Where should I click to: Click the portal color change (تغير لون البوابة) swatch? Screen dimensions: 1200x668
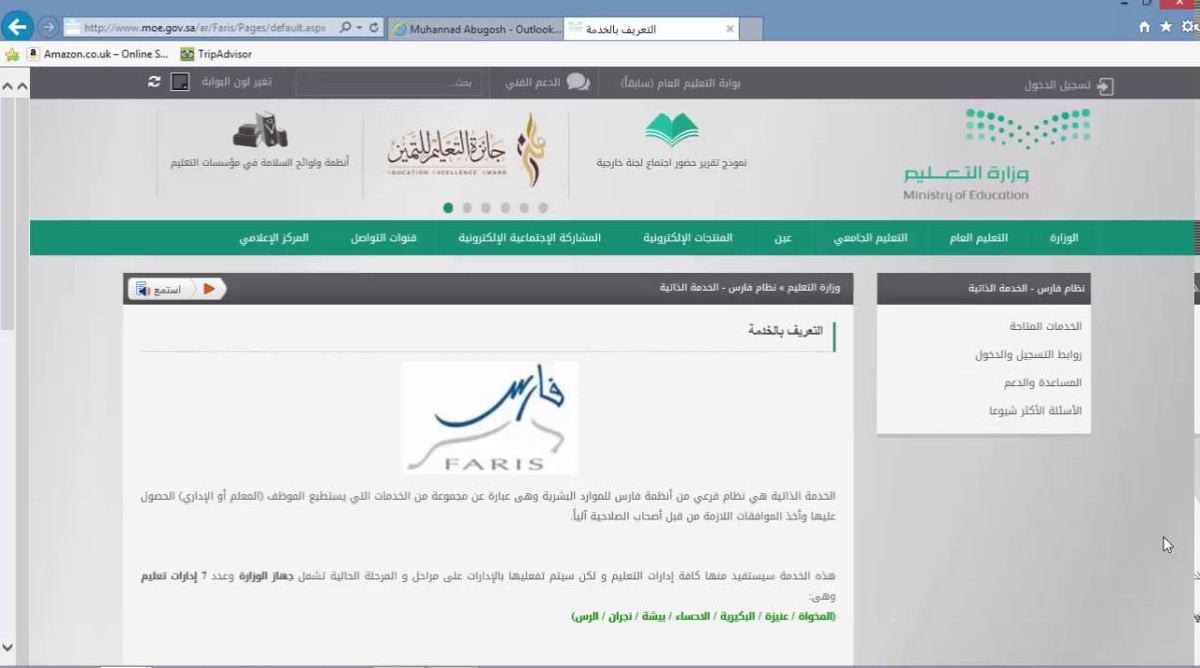pyautogui.click(x=182, y=82)
